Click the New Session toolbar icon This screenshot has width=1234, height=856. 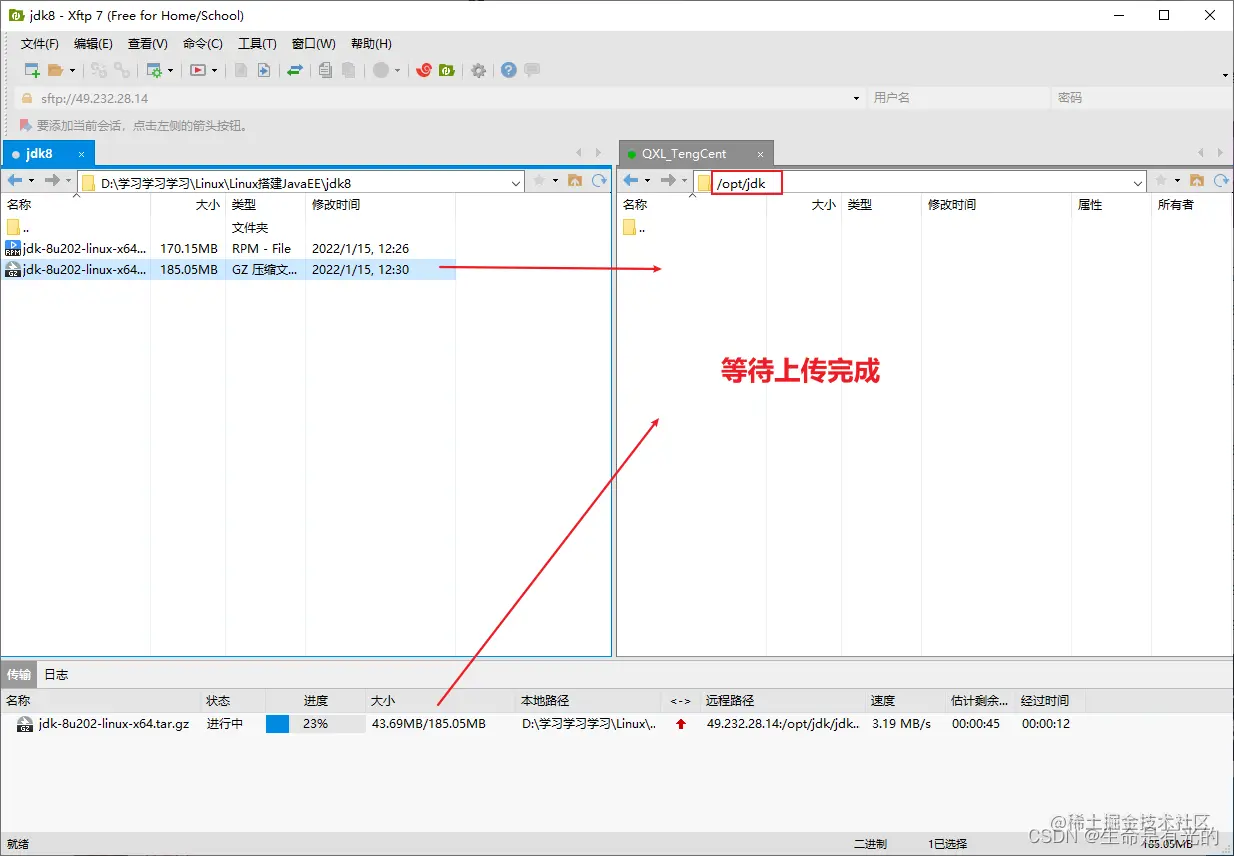[x=32, y=70]
